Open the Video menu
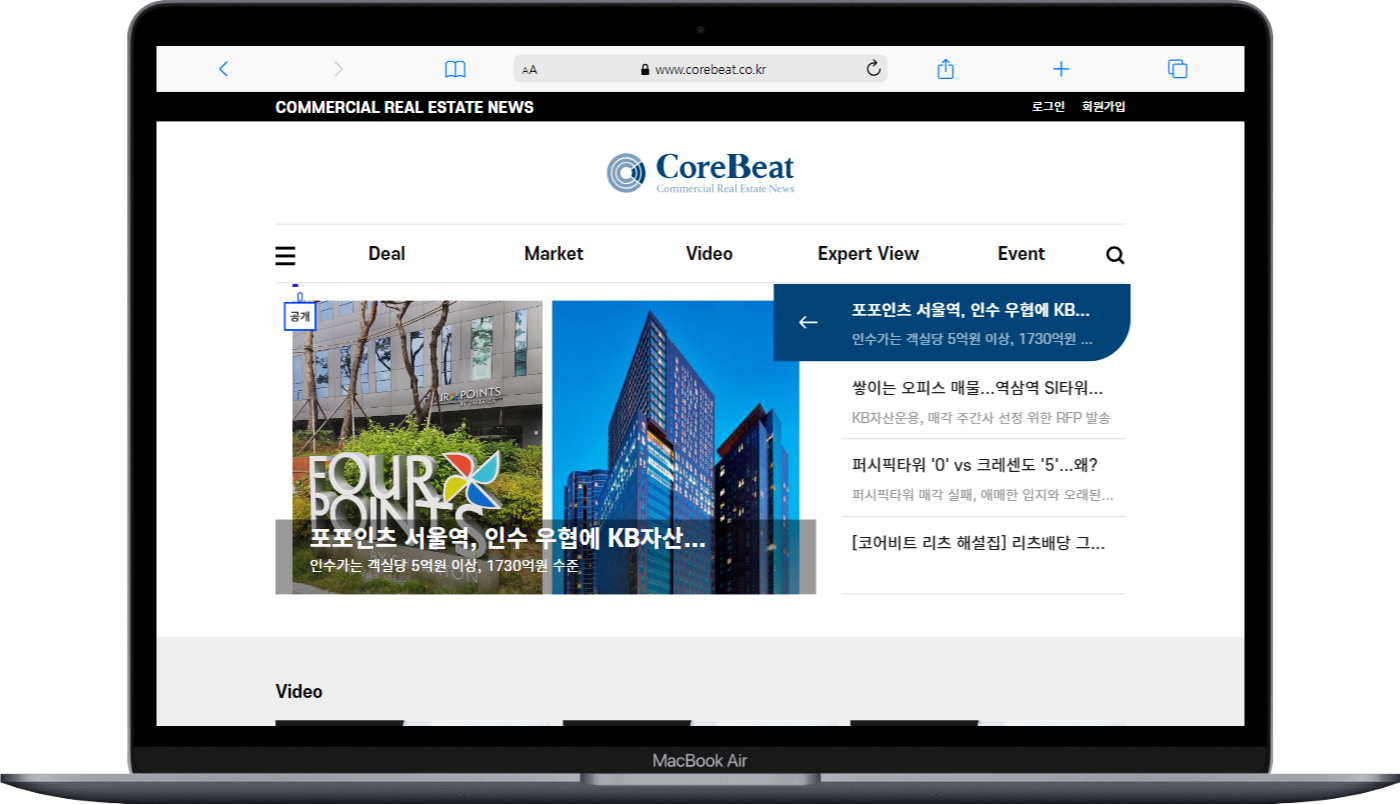This screenshot has height=804, width=1400. pos(709,254)
